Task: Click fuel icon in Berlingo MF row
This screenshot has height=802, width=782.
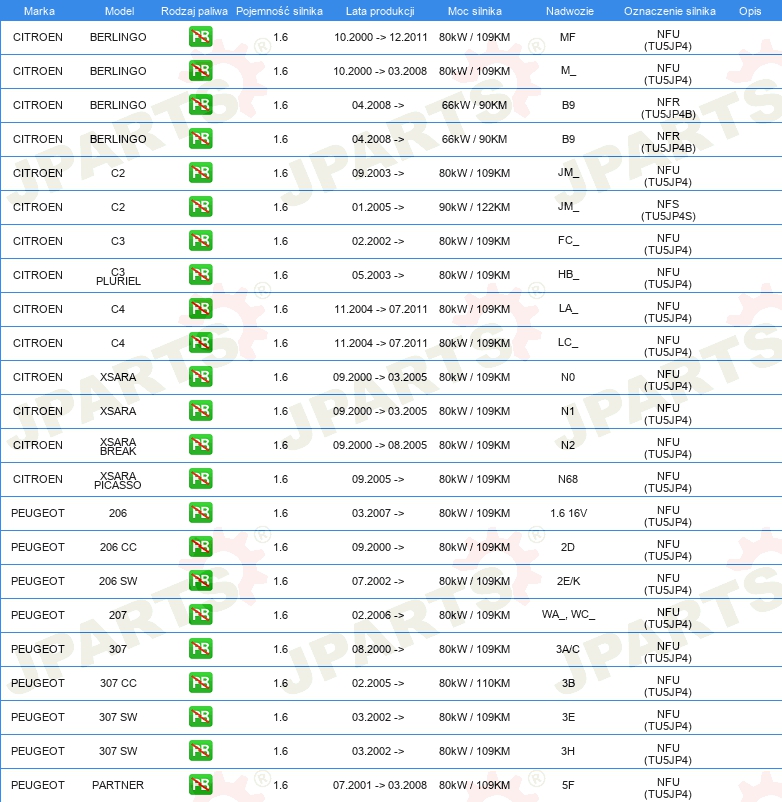Action: pyautogui.click(x=200, y=37)
